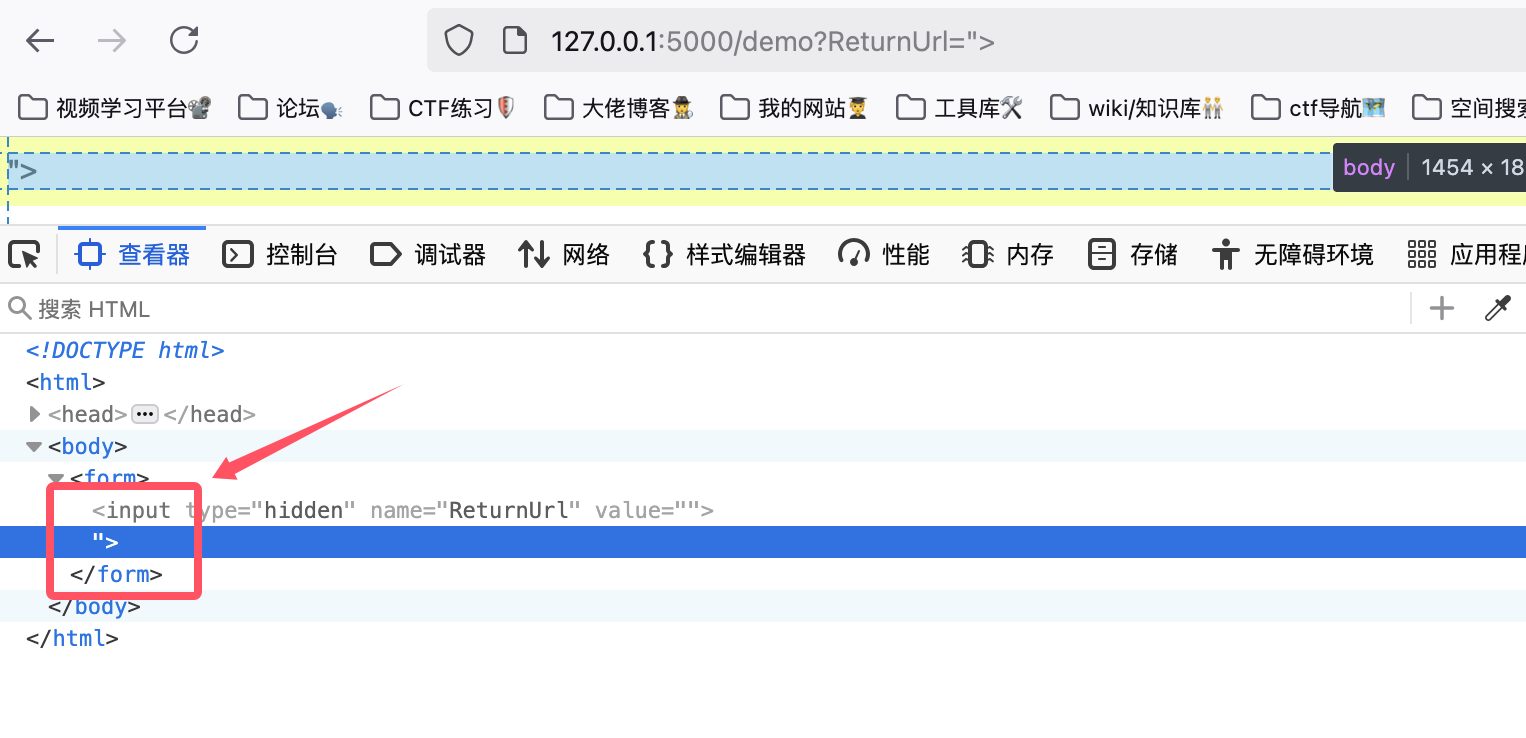The height and width of the screenshot is (738, 1526).
Task: Collapse the form element node
Action: pos(56,478)
